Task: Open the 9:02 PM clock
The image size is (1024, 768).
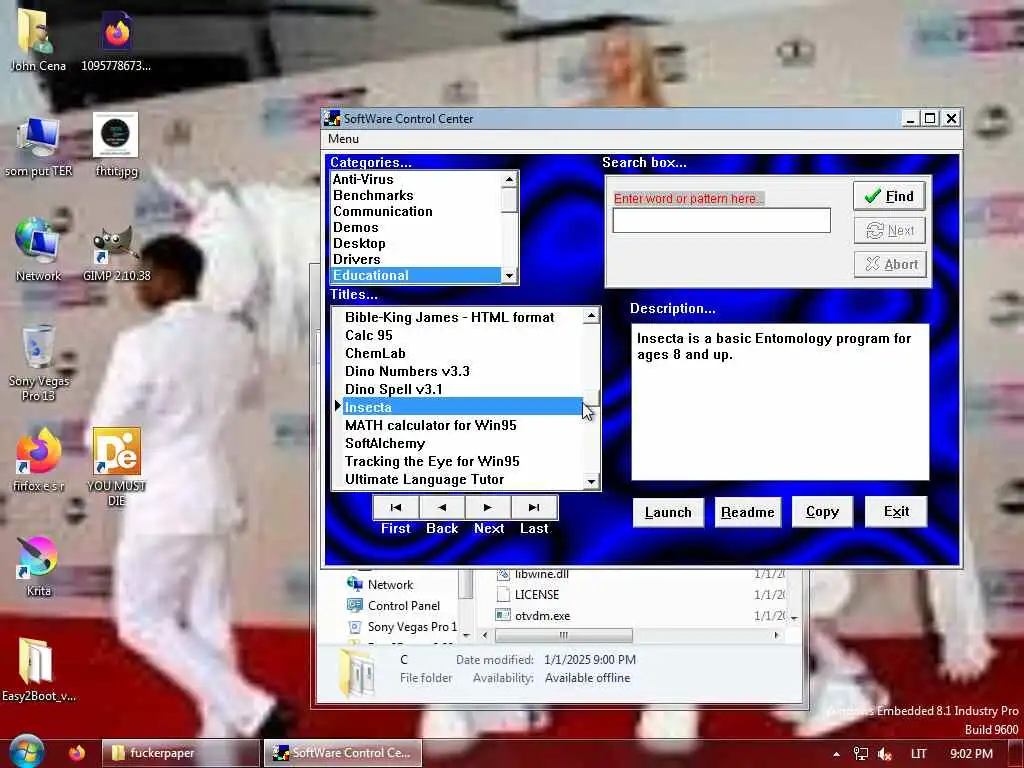Action: pos(971,754)
